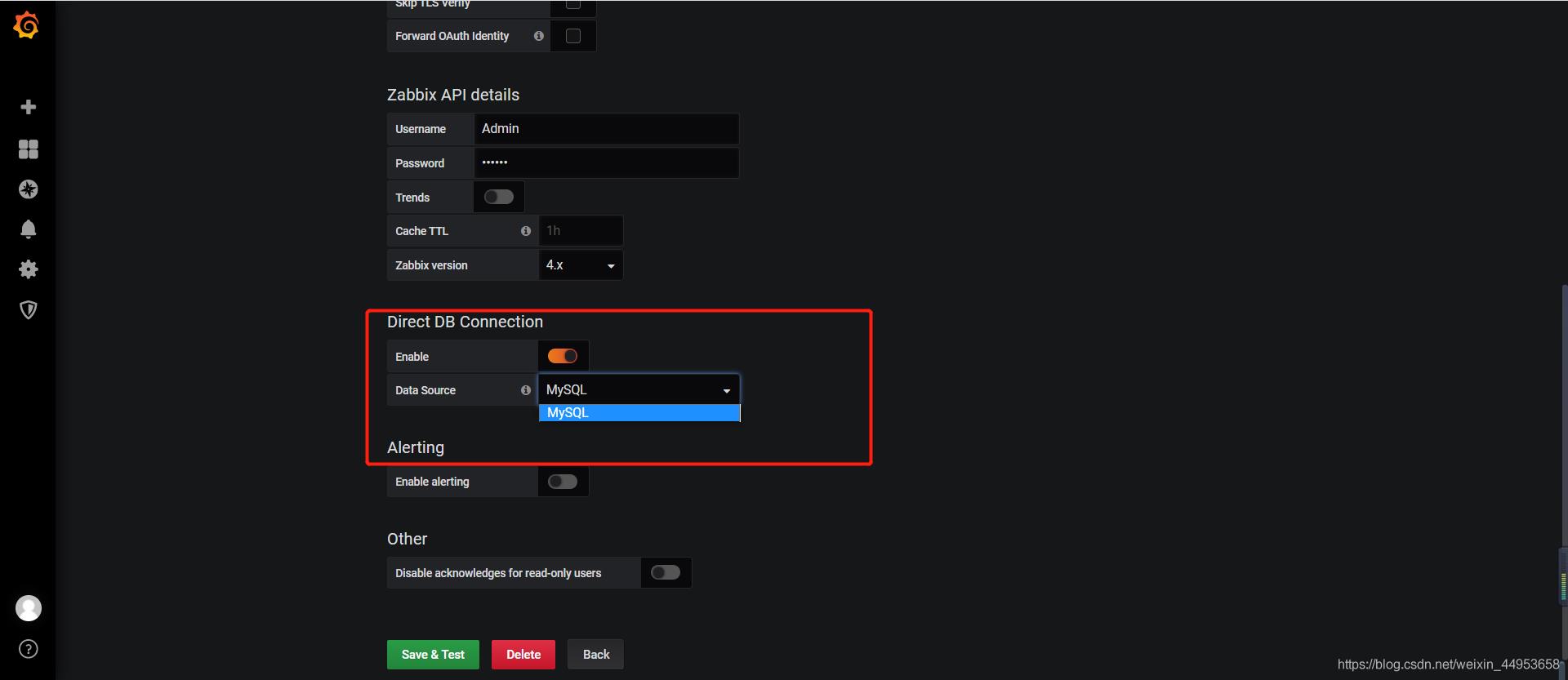Click the Zabbix version label
Screen dimensions: 1568x680
pyautogui.click(x=431, y=265)
